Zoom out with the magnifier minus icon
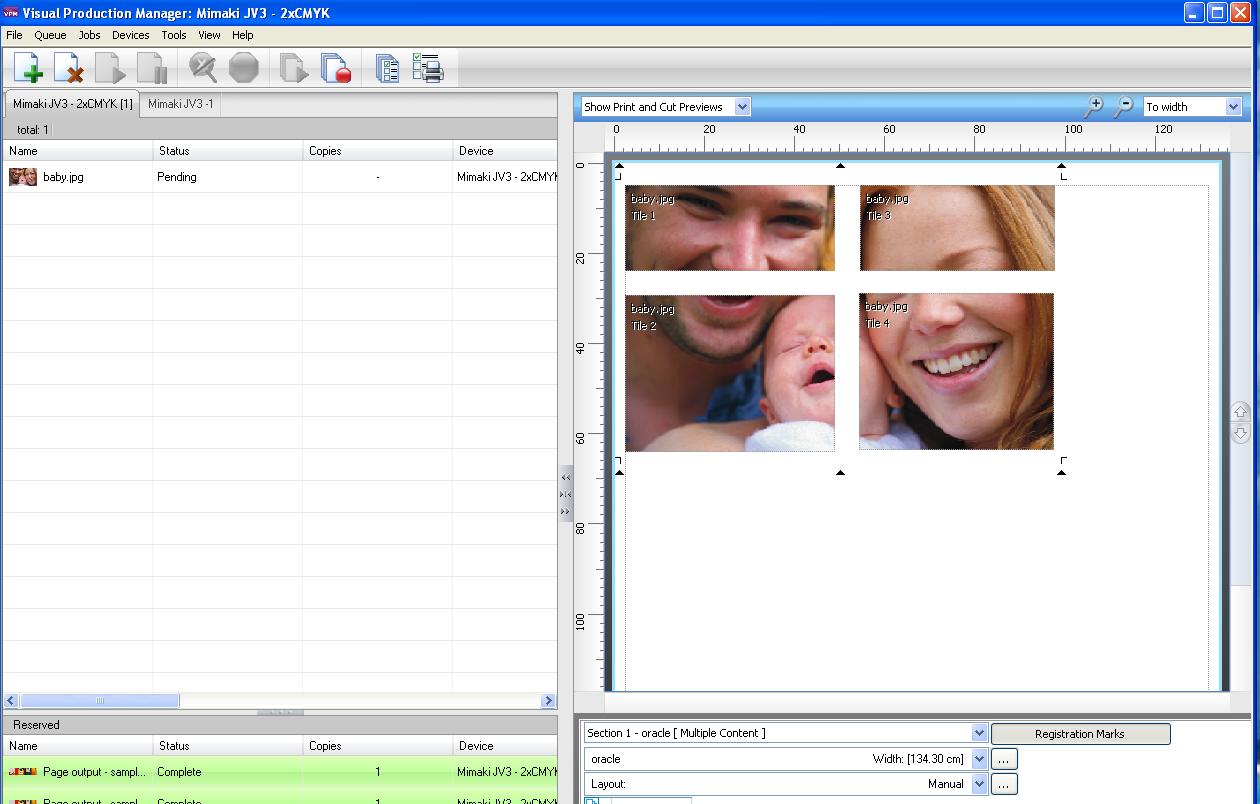This screenshot has height=804, width=1260. point(1124,106)
